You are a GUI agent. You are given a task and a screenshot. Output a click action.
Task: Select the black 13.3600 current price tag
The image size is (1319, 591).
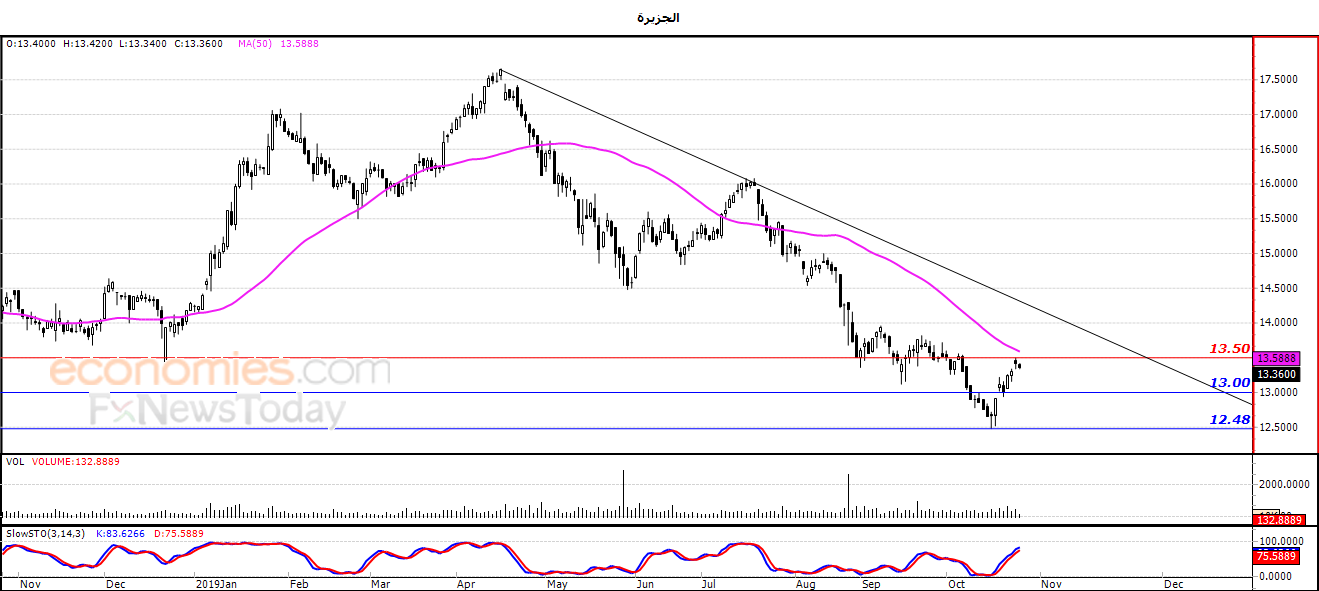(1277, 374)
